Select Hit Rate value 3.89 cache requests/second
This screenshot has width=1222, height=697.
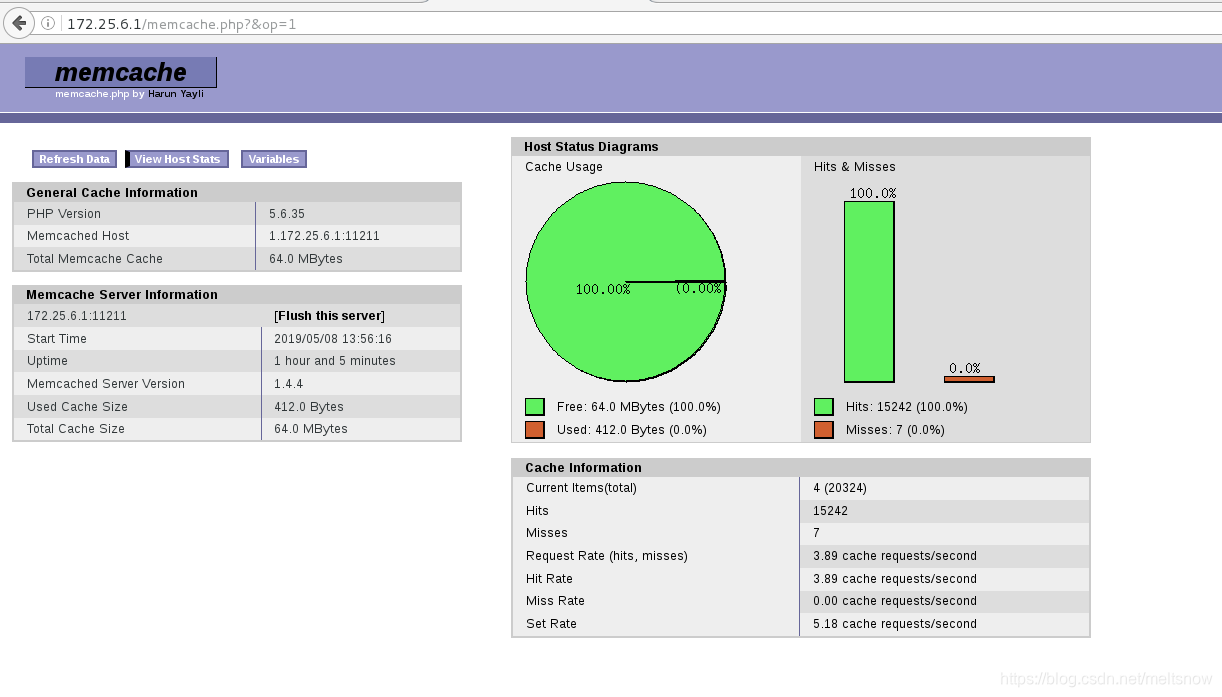point(895,579)
